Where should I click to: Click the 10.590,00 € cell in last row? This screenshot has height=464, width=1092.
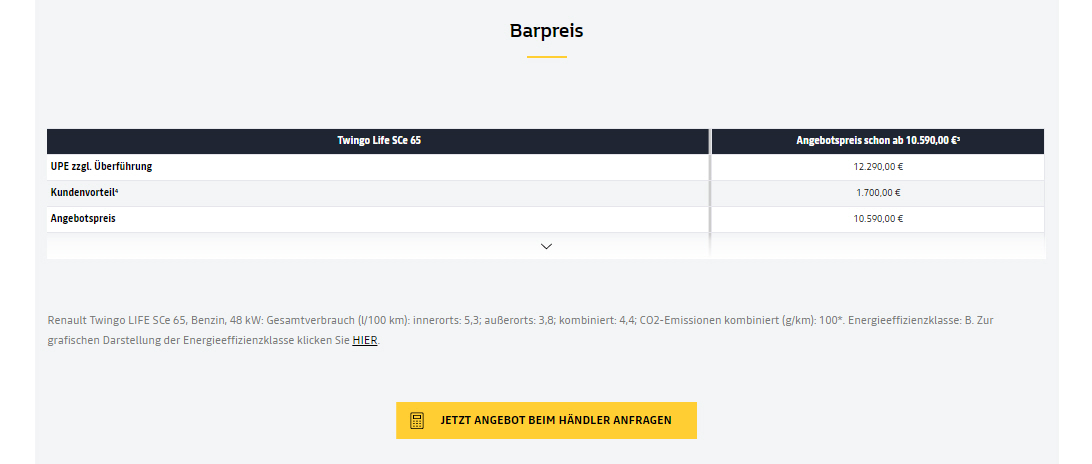pyautogui.click(x=878, y=219)
